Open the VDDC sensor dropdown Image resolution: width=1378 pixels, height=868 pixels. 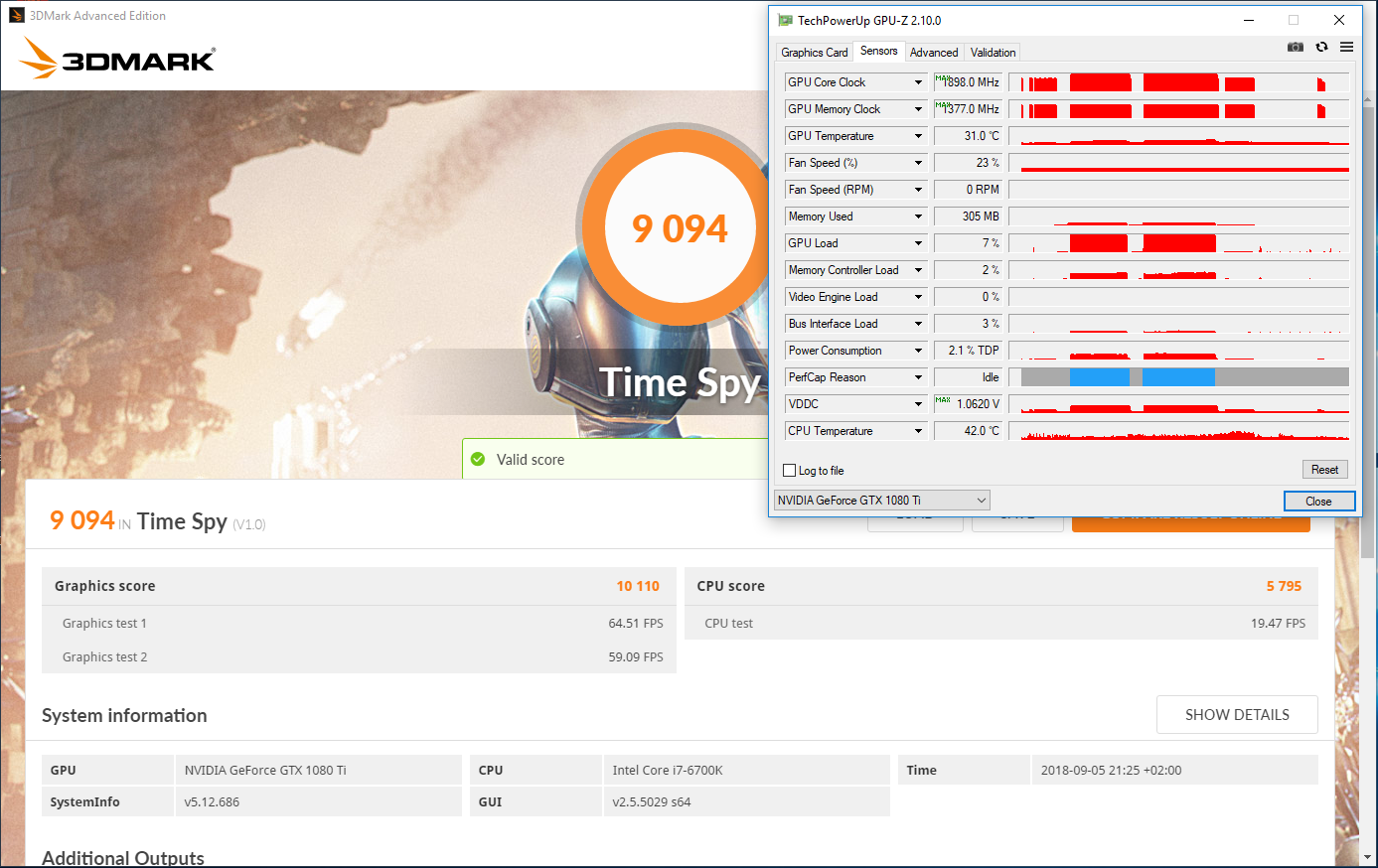click(919, 404)
